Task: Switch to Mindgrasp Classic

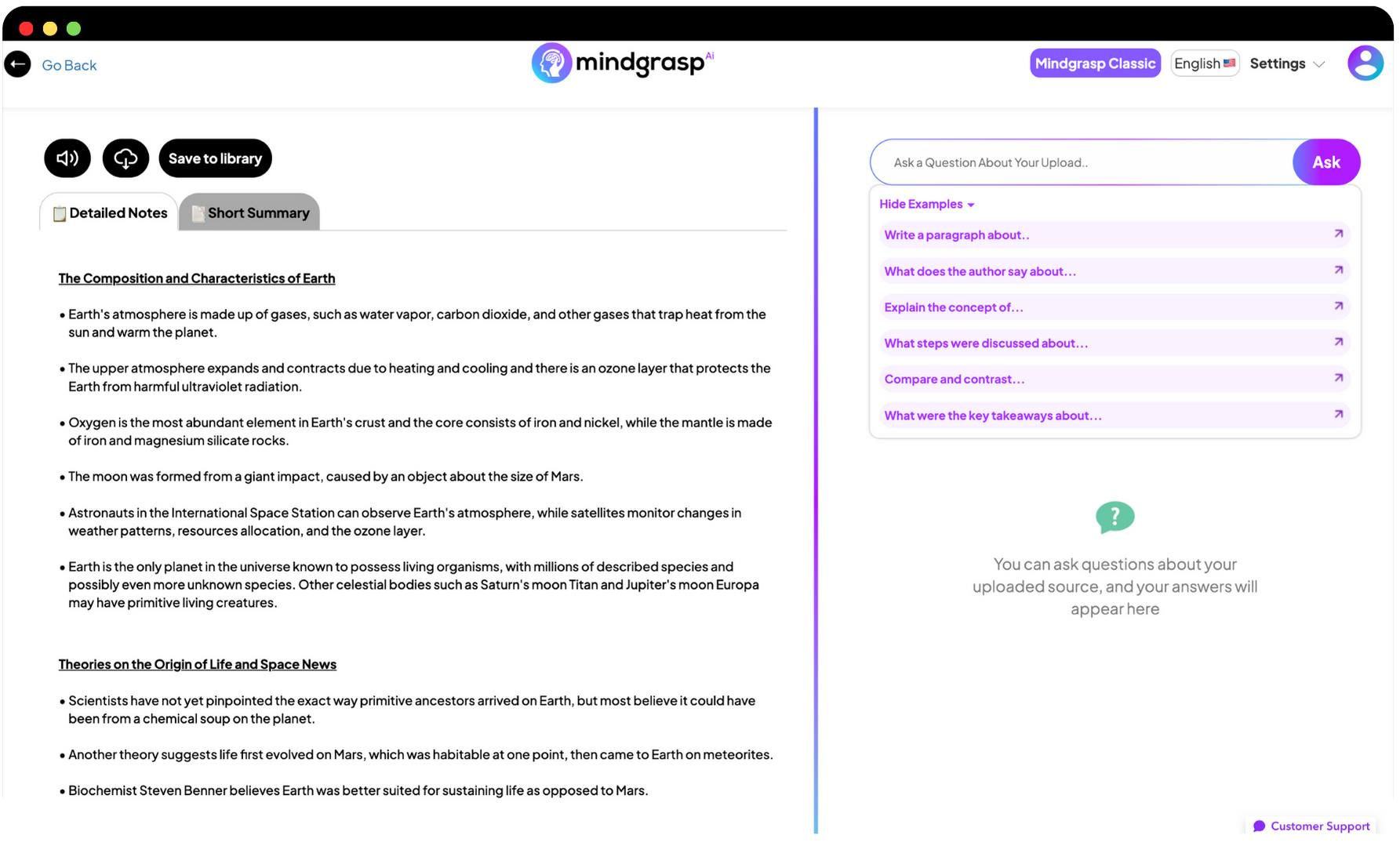Action: (1095, 64)
